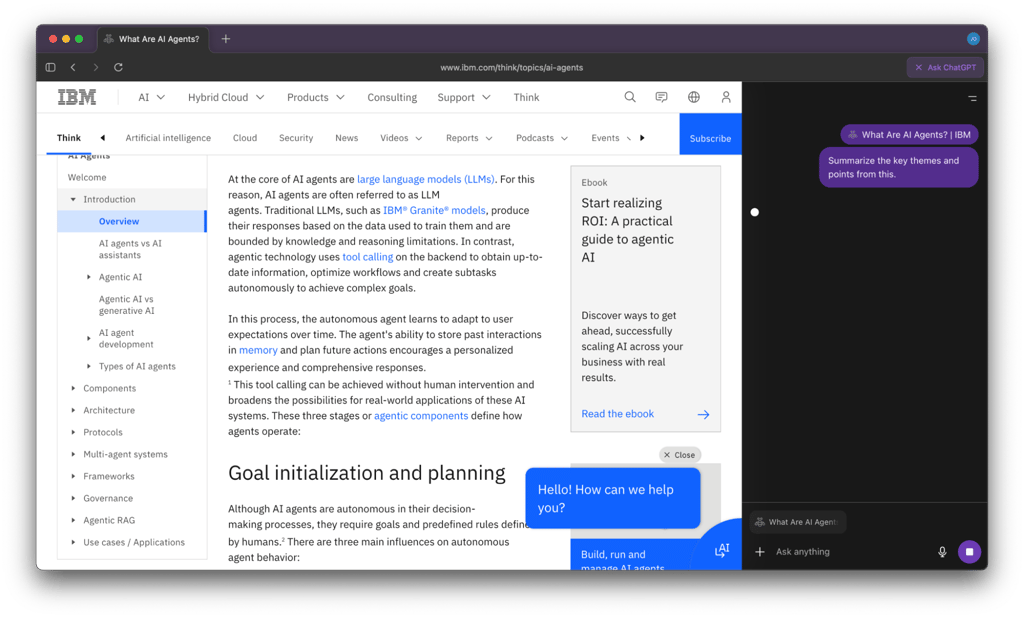
Task: Toggle the browser sidebar icon
Action: pyautogui.click(x=50, y=67)
